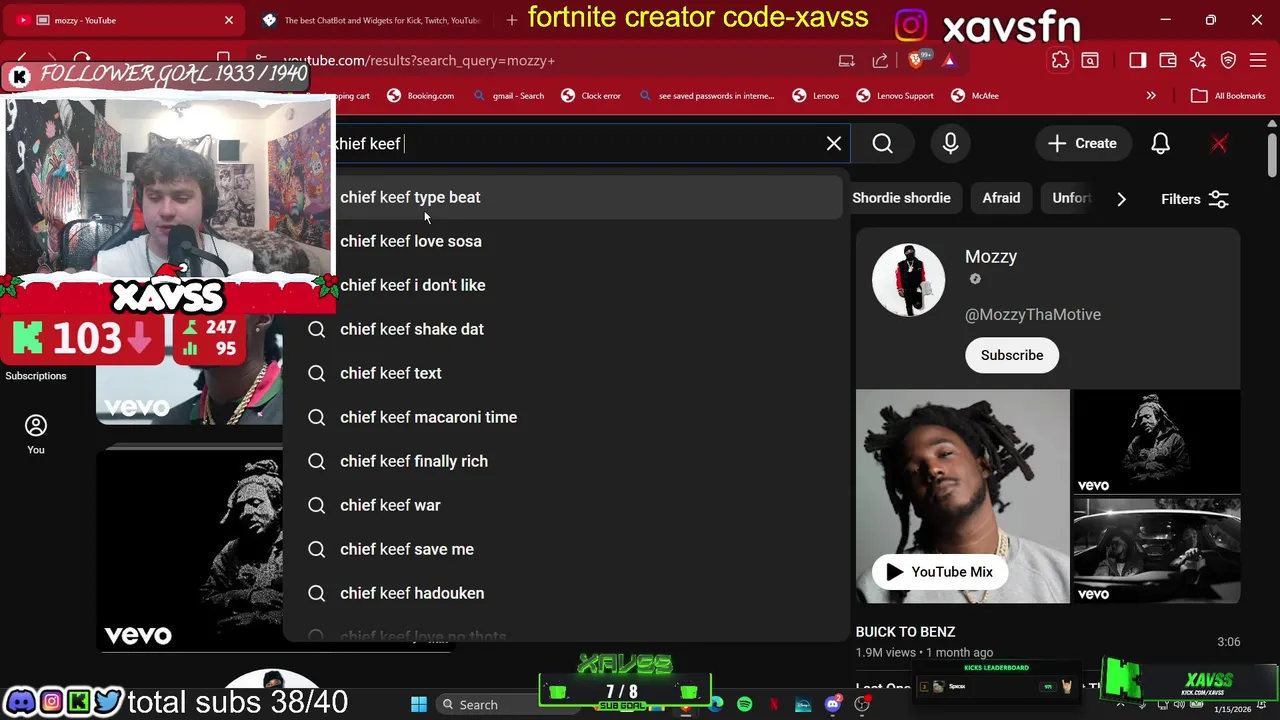1280x720 pixels.
Task: Select the Unfort filter chip
Action: pos(1070,198)
